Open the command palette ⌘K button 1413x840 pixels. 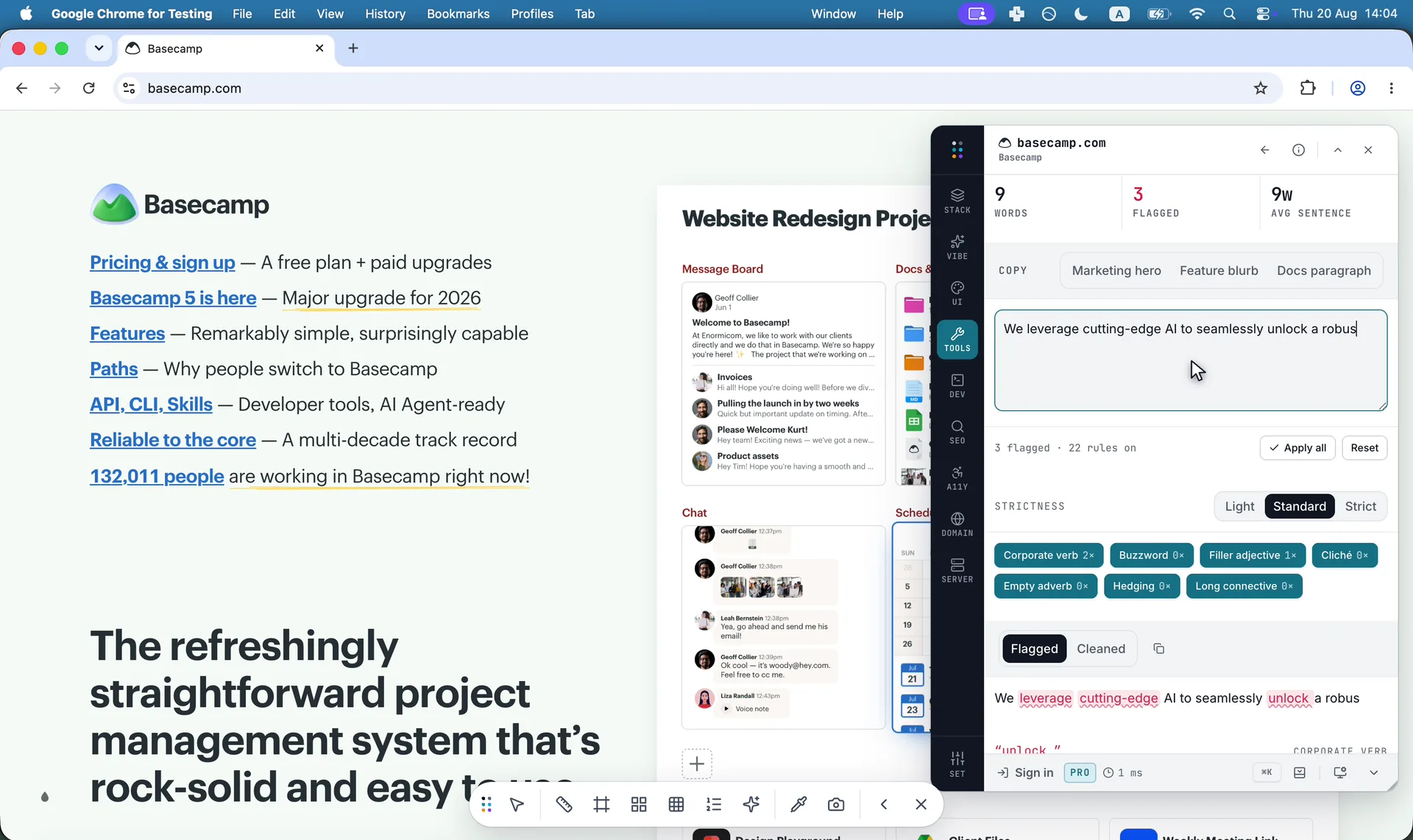1267,772
